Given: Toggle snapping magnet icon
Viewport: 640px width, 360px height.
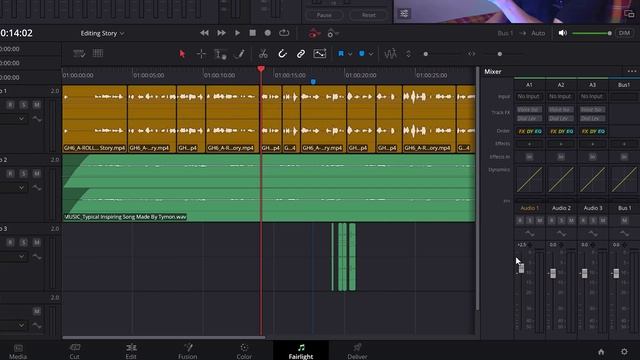Looking at the screenshot, I should tap(282, 54).
